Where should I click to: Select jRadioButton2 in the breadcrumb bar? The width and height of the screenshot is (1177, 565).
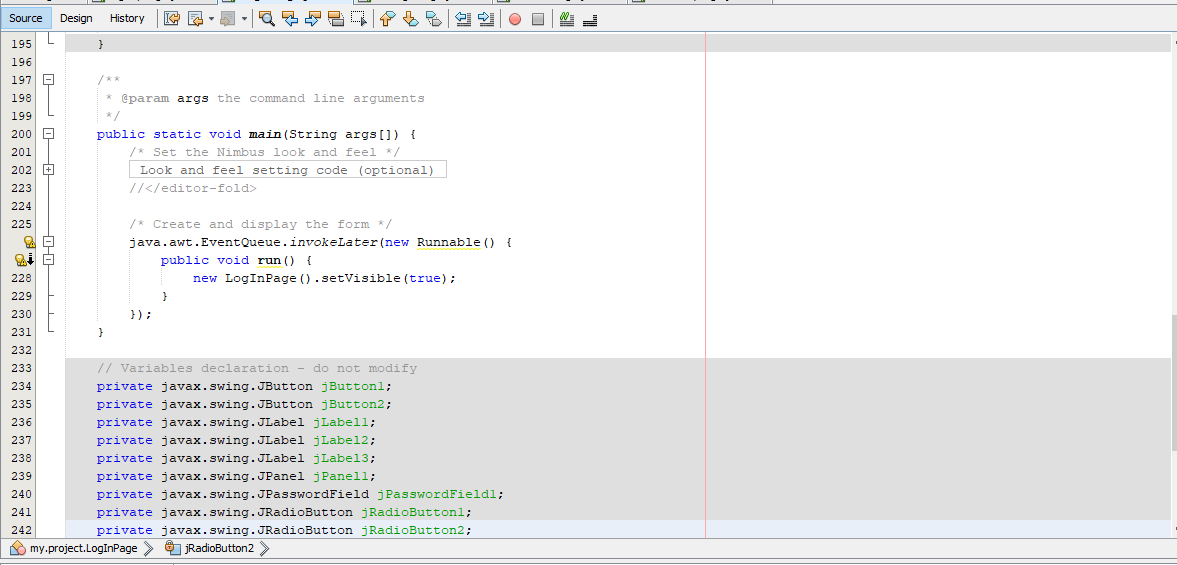[219, 548]
